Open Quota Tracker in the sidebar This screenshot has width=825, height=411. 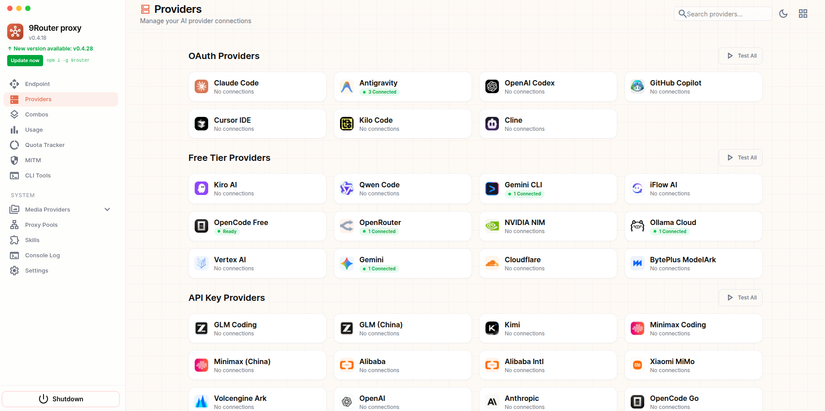(x=61, y=145)
